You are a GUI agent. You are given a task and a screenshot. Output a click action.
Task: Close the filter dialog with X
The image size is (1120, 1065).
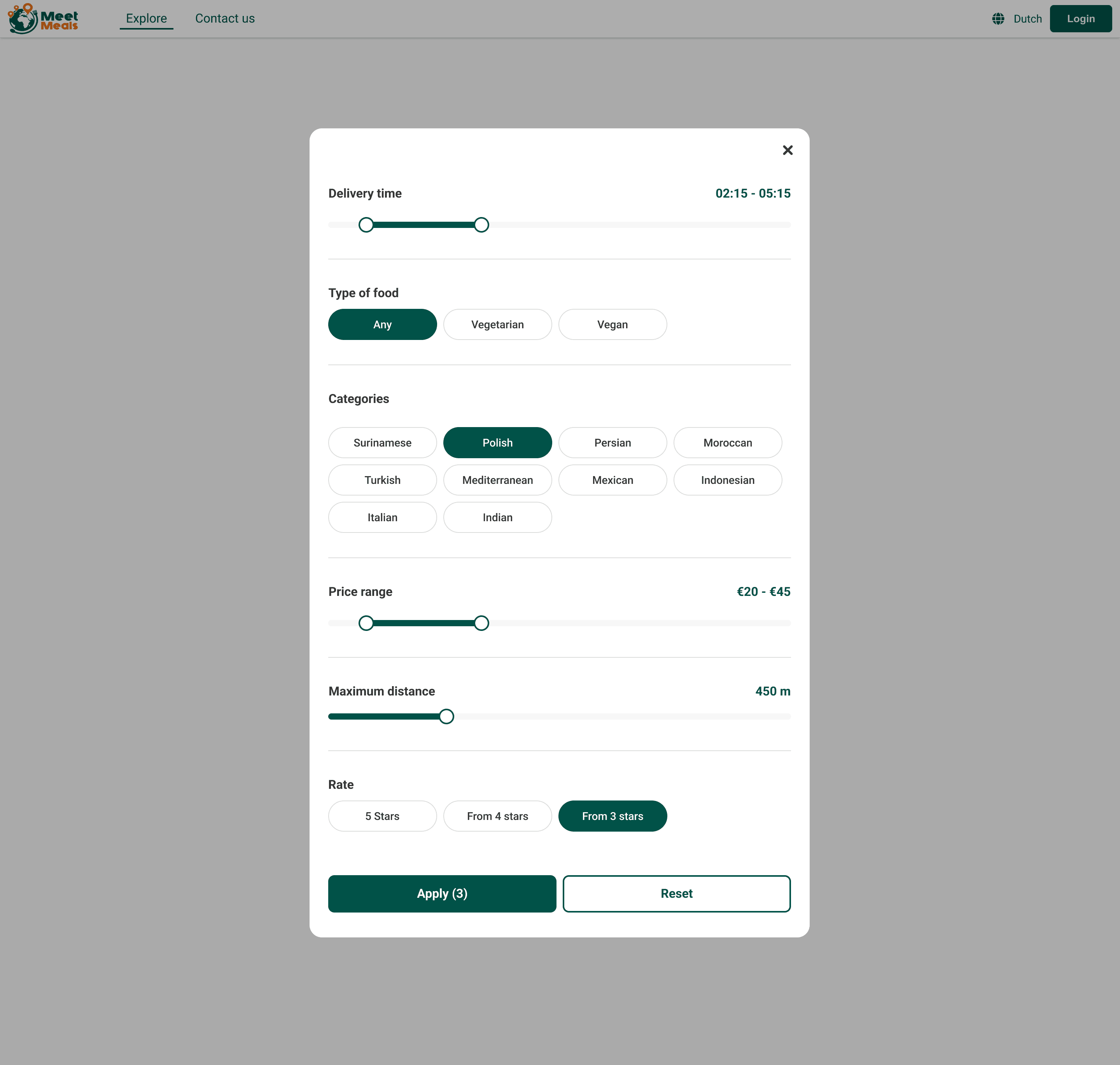point(787,151)
